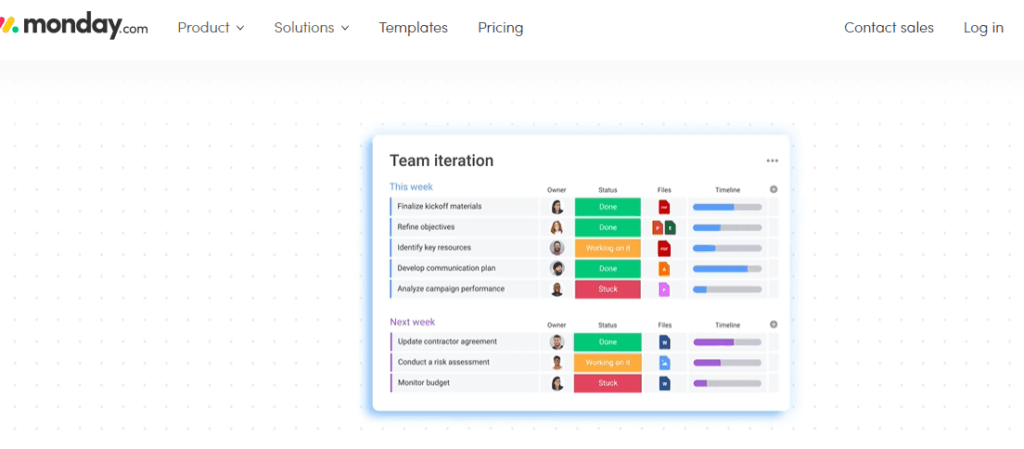Collapse the Next week group

click(412, 322)
